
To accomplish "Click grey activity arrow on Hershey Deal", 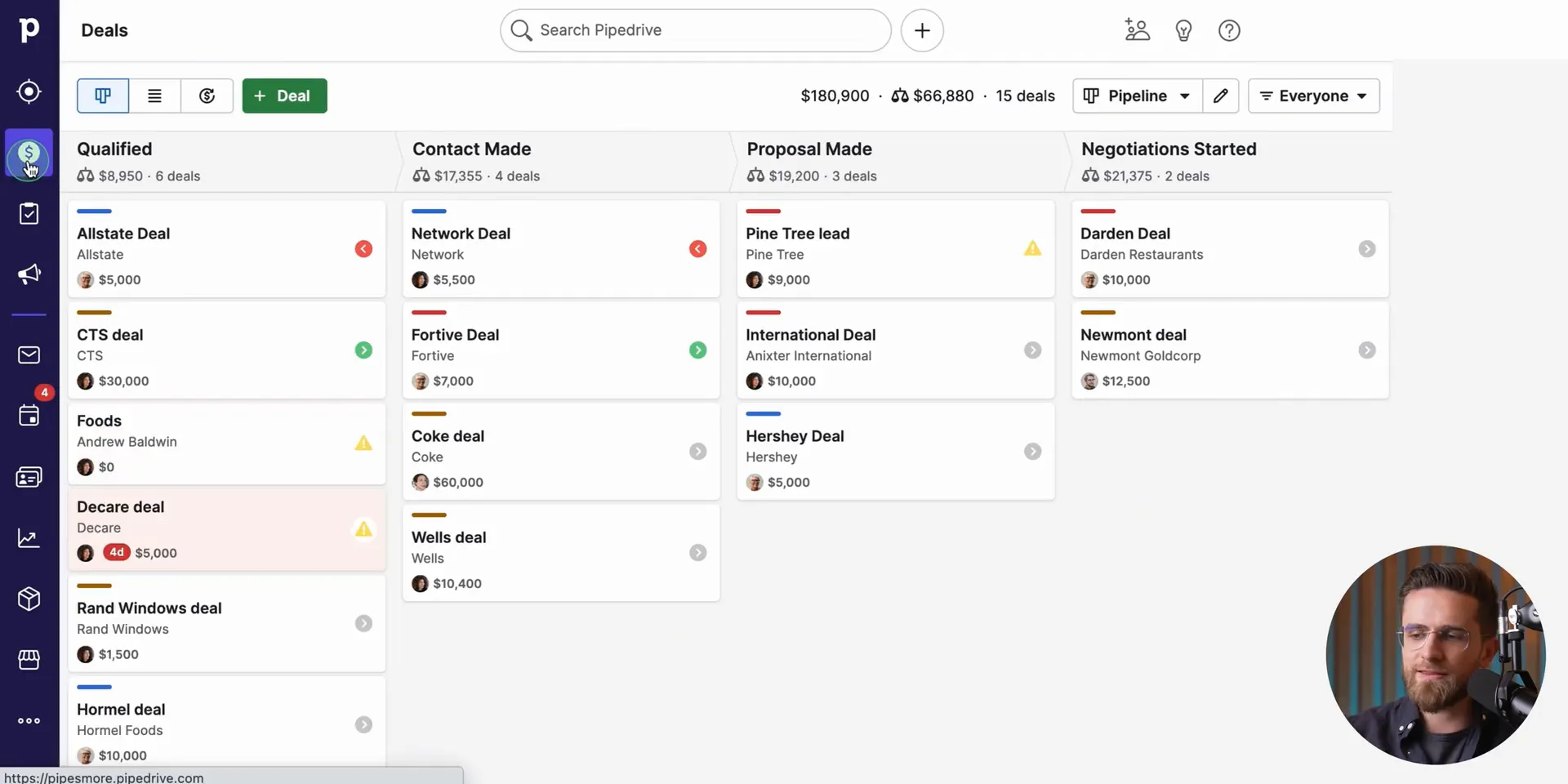I will 1033,452.
